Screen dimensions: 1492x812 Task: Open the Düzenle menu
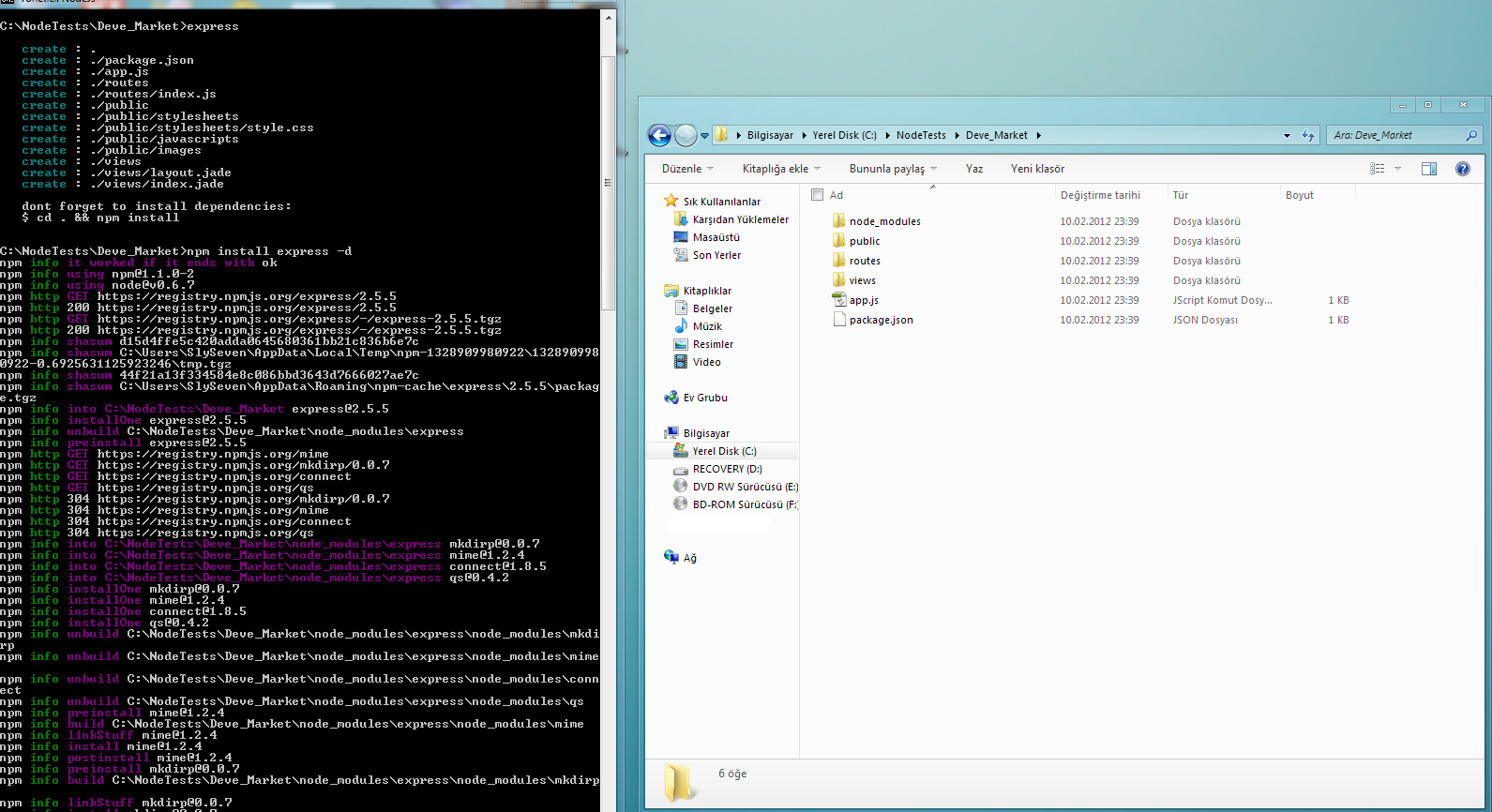pyautogui.click(x=687, y=169)
